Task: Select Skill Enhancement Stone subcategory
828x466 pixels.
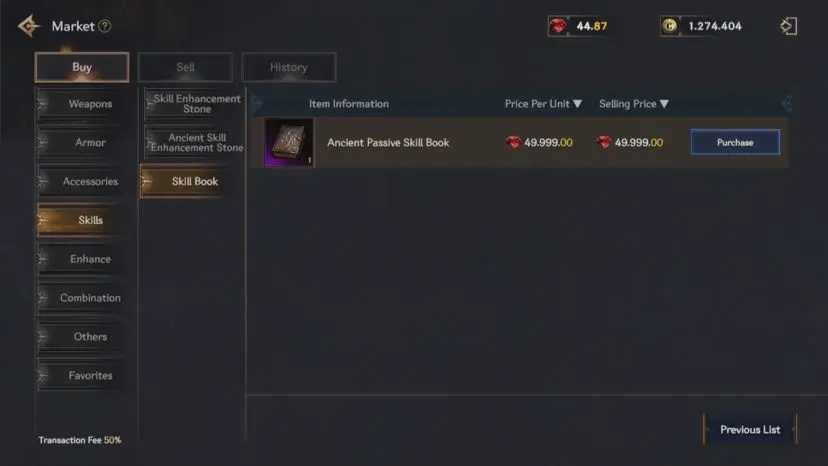Action: click(195, 104)
